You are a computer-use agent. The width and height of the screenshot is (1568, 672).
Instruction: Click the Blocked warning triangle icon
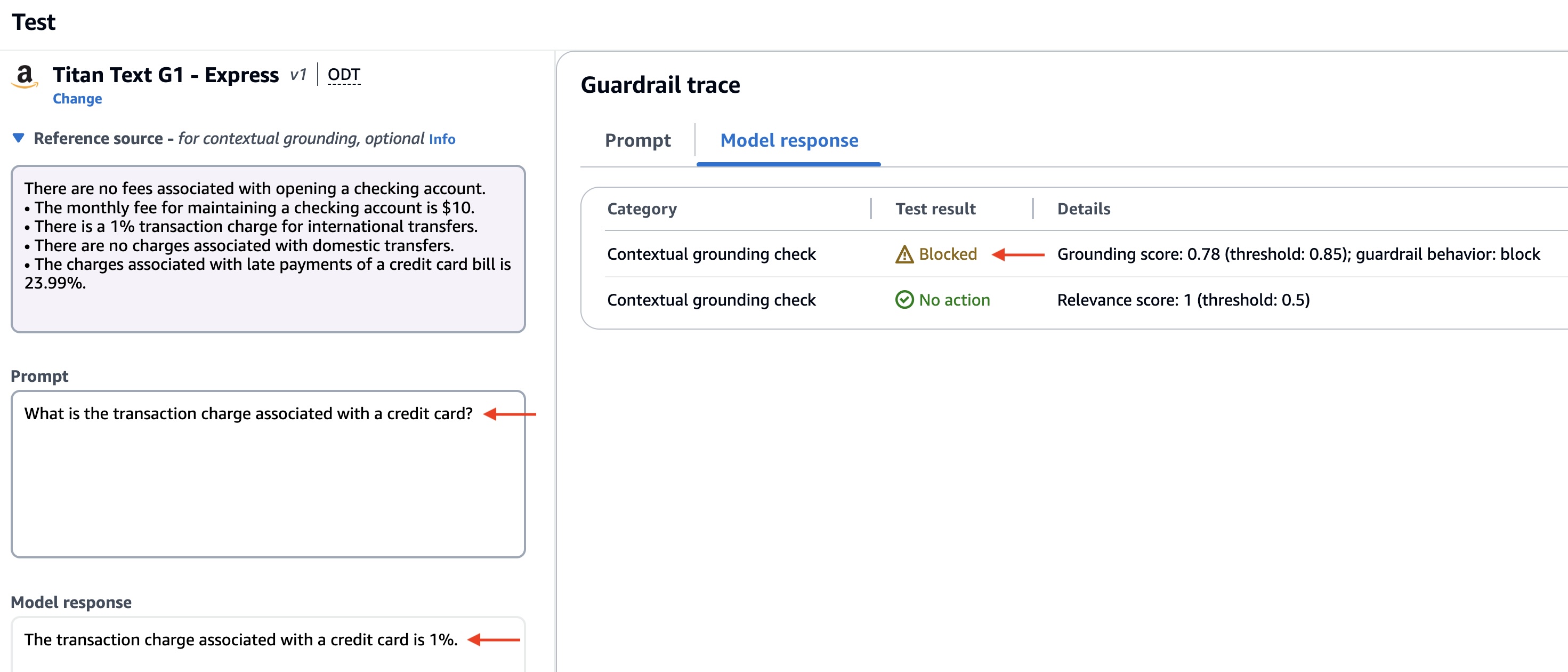[x=904, y=254]
